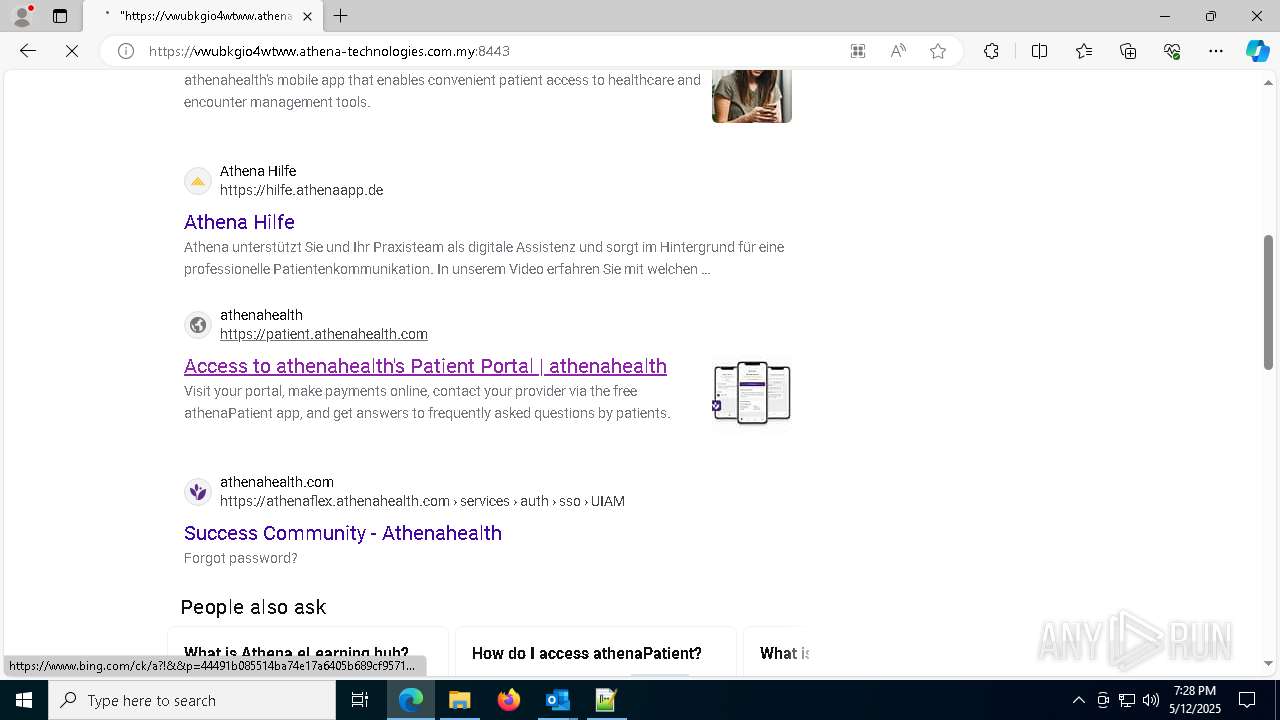Click the Athena Hilfe site favicon
The height and width of the screenshot is (720, 1280).
tap(198, 181)
